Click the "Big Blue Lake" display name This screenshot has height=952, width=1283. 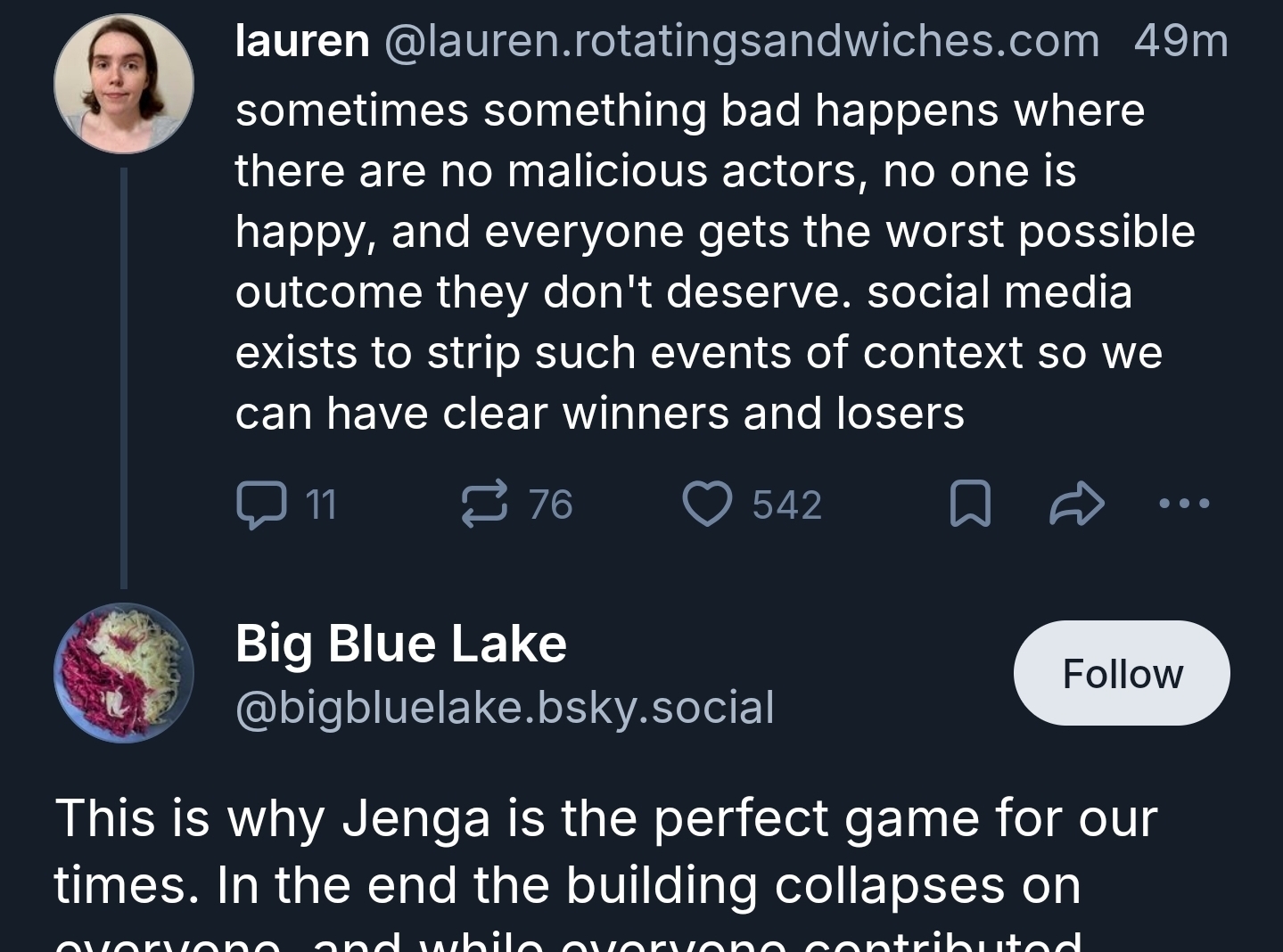[401, 644]
